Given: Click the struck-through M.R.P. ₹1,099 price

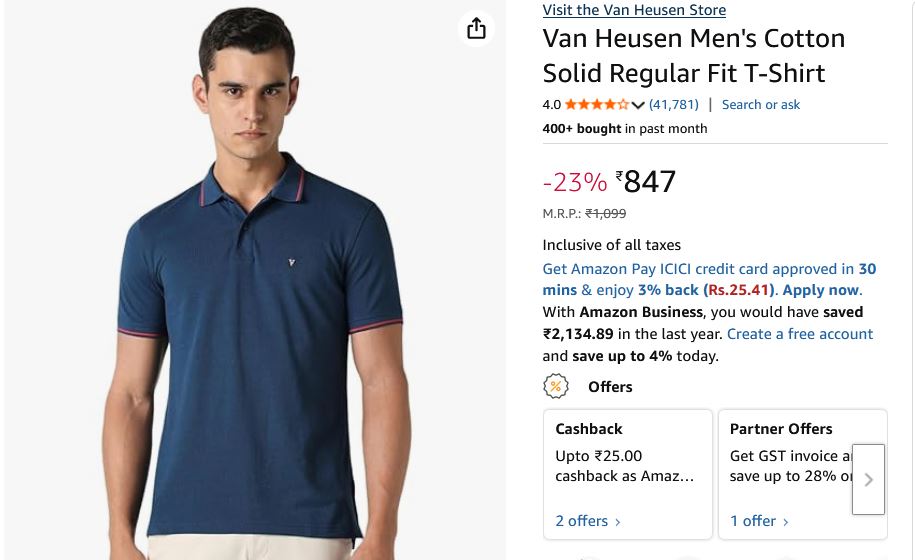Looking at the screenshot, I should (605, 213).
